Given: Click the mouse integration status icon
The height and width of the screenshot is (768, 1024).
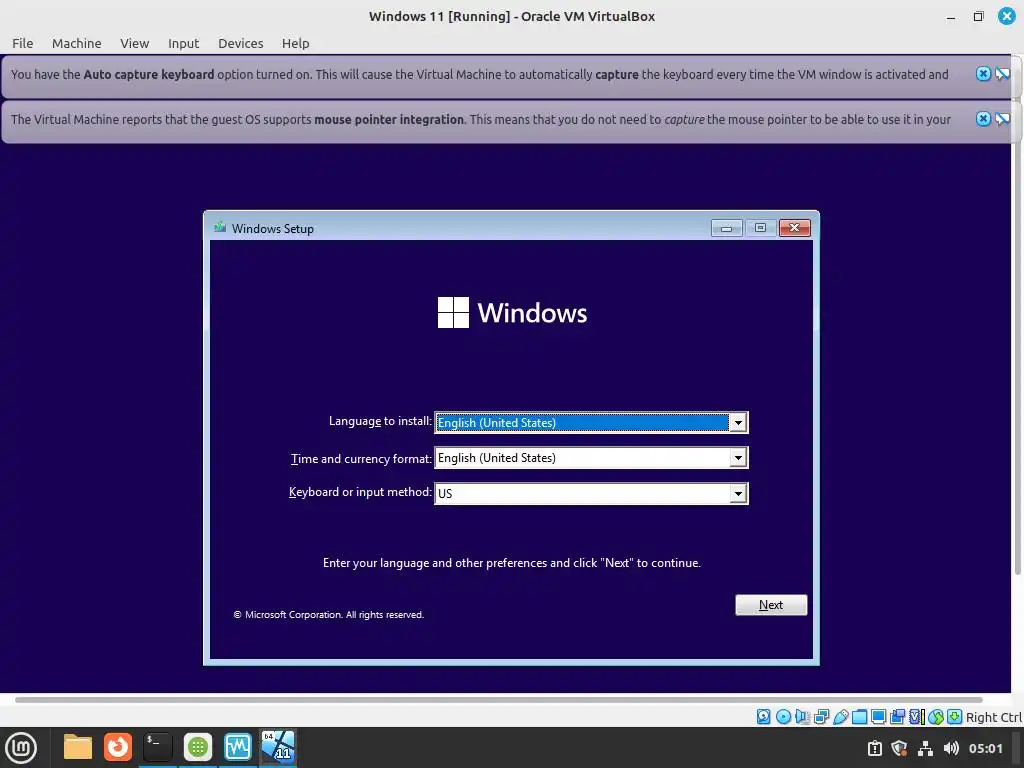Looking at the screenshot, I should pyautogui.click(x=936, y=717).
